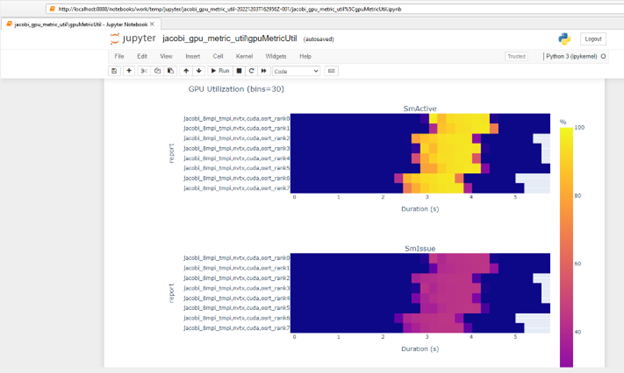Click the (autosaved) status text
This screenshot has width=624, height=373.
coord(318,39)
